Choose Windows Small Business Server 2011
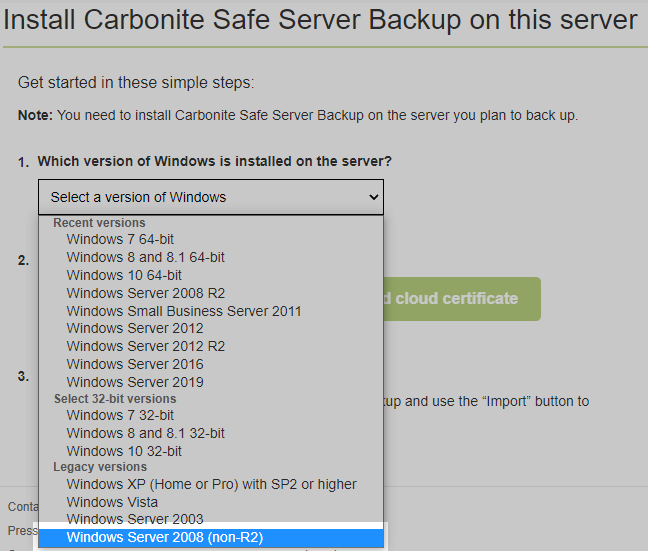The height and width of the screenshot is (551, 648). point(184,311)
